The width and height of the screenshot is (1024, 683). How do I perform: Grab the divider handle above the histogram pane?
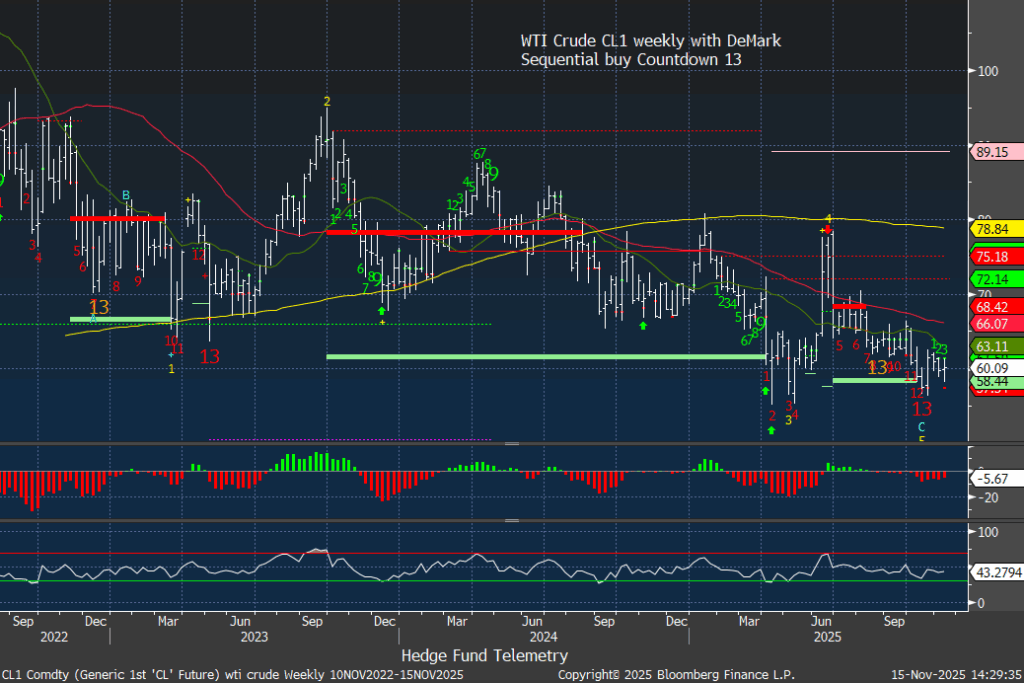click(511, 443)
